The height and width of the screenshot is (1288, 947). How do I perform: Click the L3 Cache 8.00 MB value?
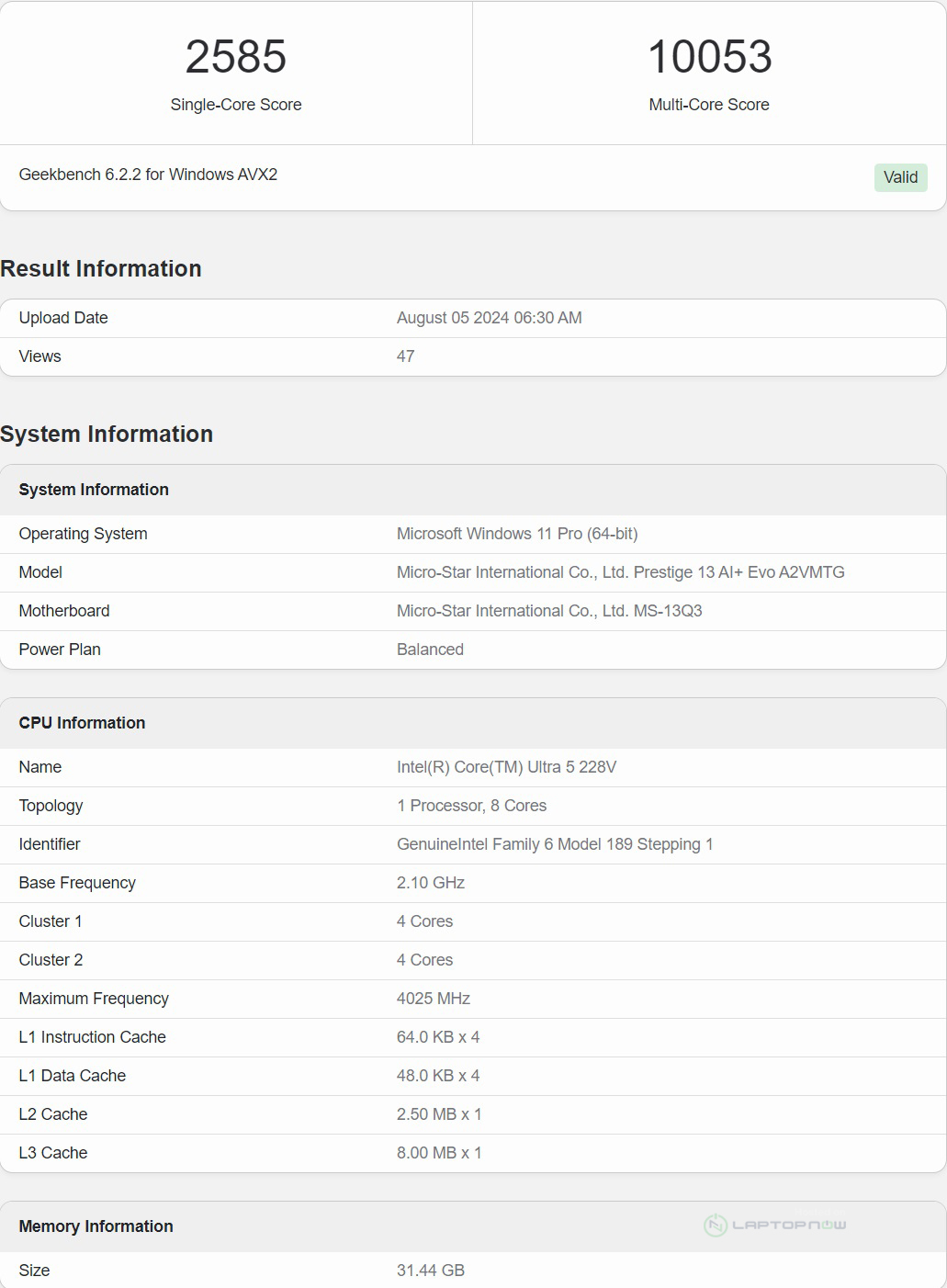[x=438, y=1153]
